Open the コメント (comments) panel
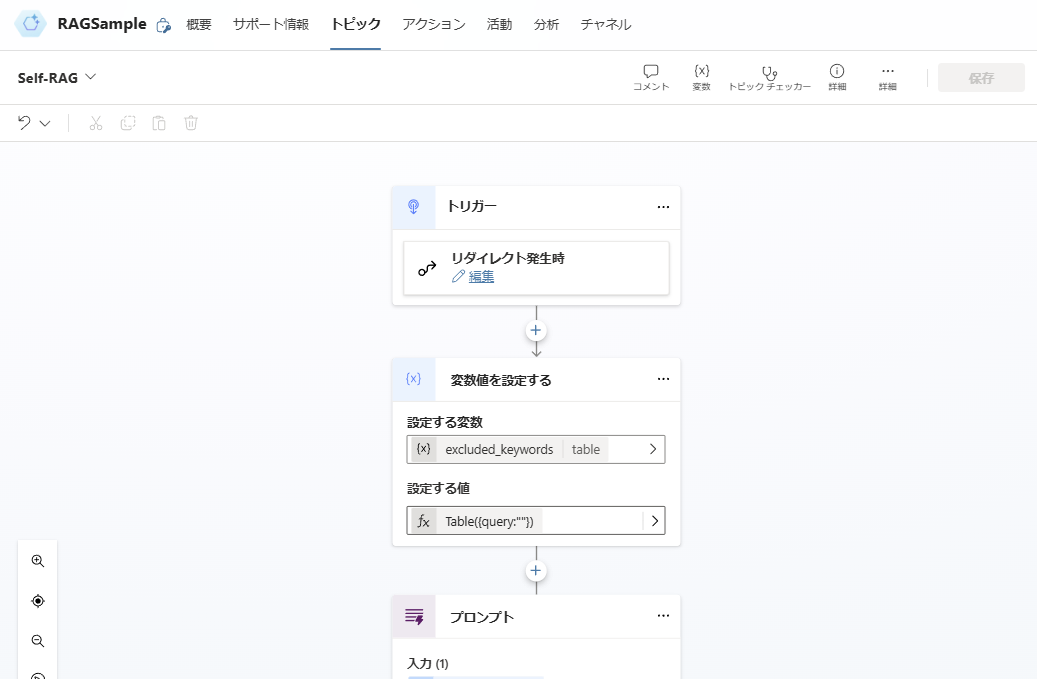Screen dimensions: 1037x679 pos(650,77)
